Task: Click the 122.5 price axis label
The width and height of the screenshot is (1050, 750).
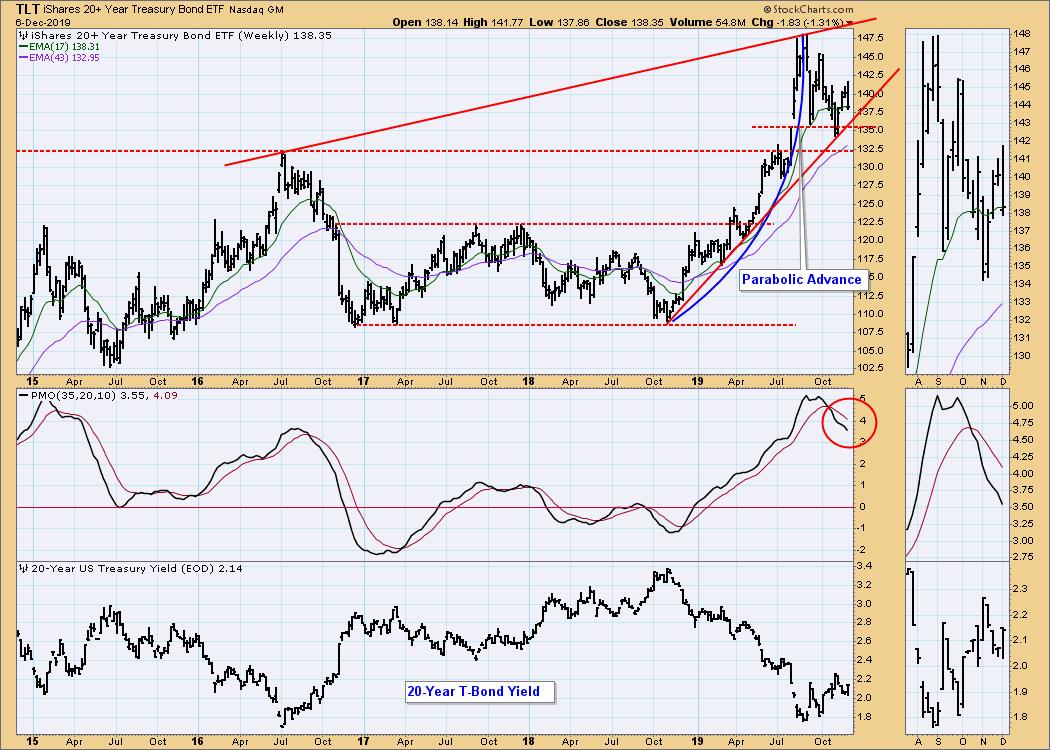Action: point(871,222)
